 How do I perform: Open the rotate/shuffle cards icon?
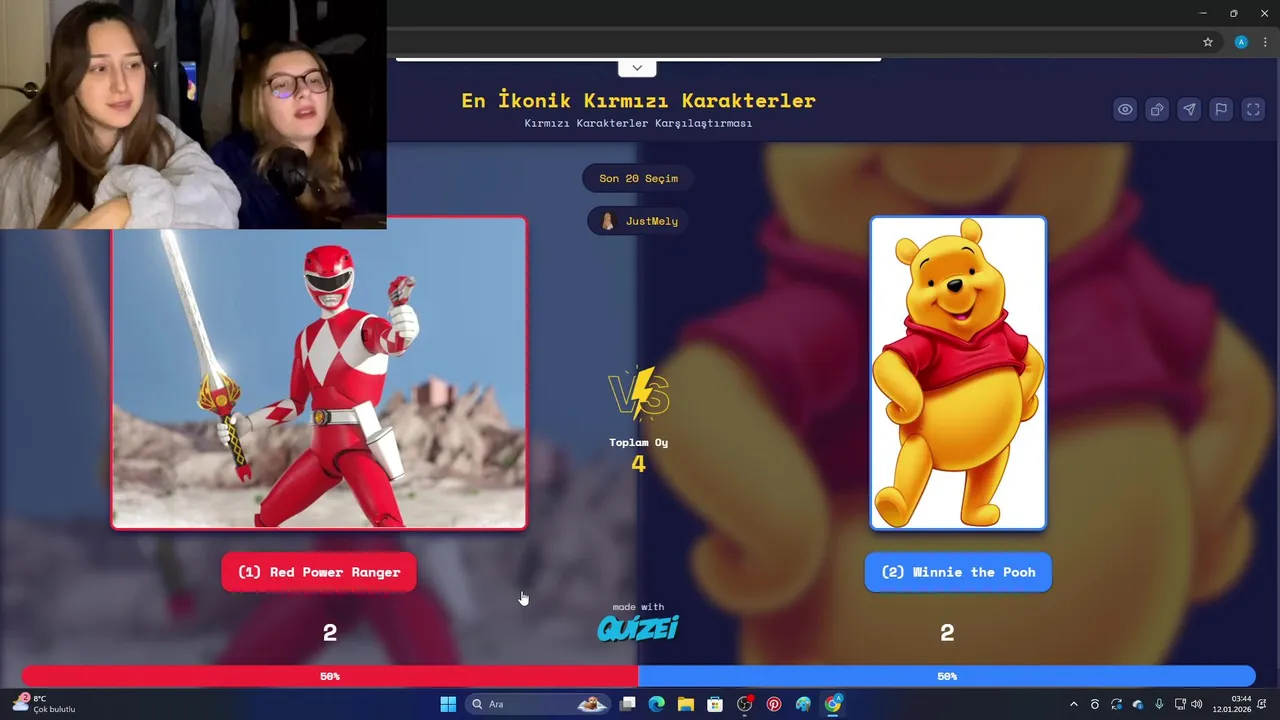pos(1157,110)
